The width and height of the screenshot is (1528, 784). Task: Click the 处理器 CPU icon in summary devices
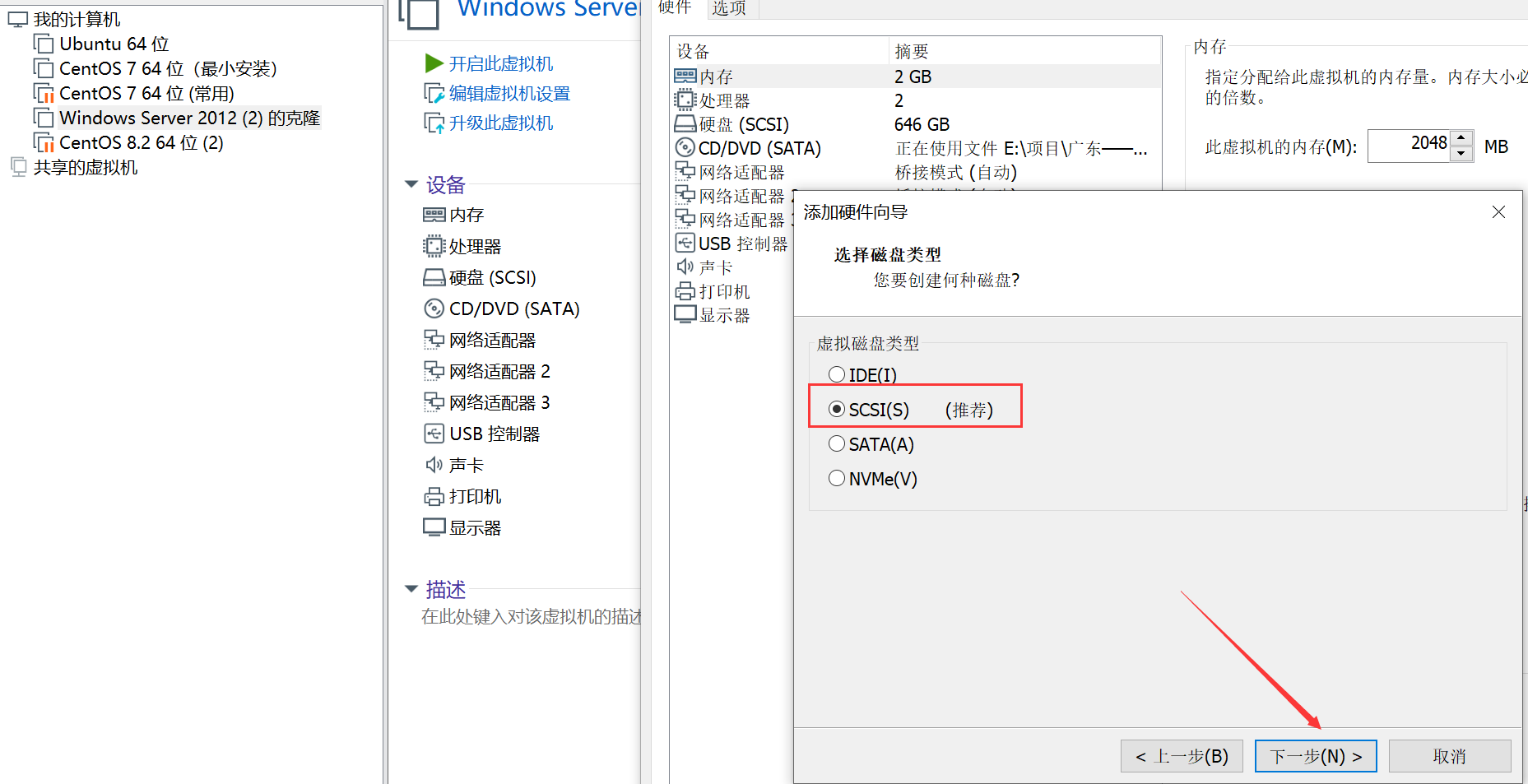(x=434, y=246)
